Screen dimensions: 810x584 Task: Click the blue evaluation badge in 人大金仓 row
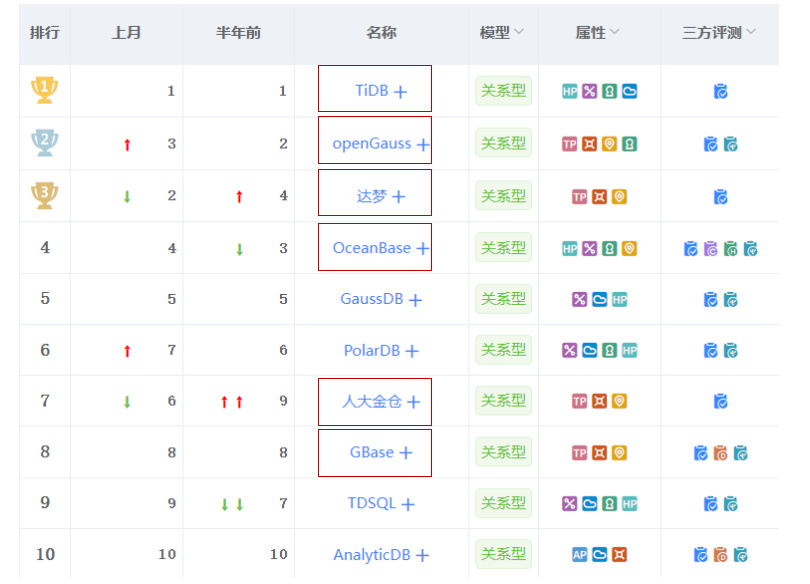click(x=721, y=401)
